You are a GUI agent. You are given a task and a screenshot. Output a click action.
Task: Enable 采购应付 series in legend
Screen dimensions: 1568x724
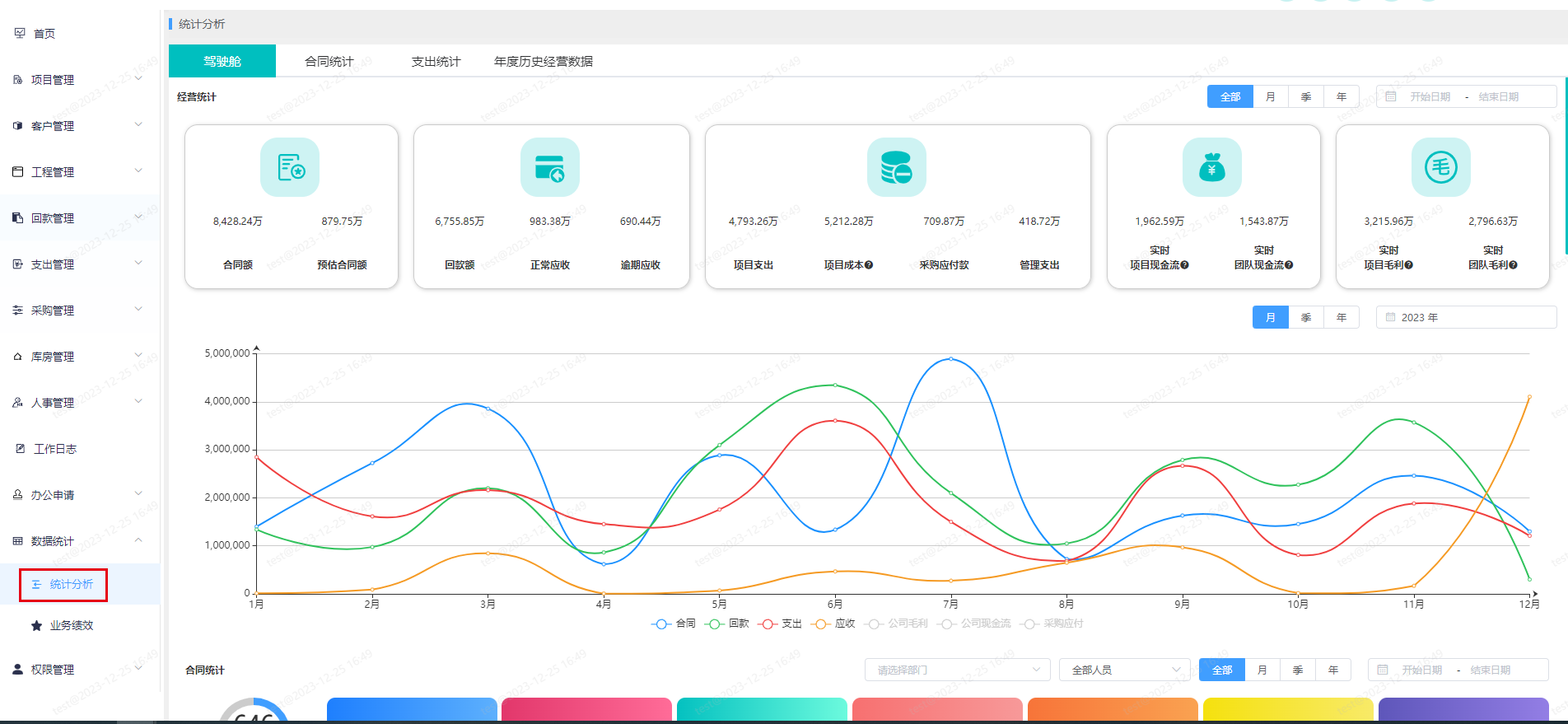click(x=1051, y=624)
